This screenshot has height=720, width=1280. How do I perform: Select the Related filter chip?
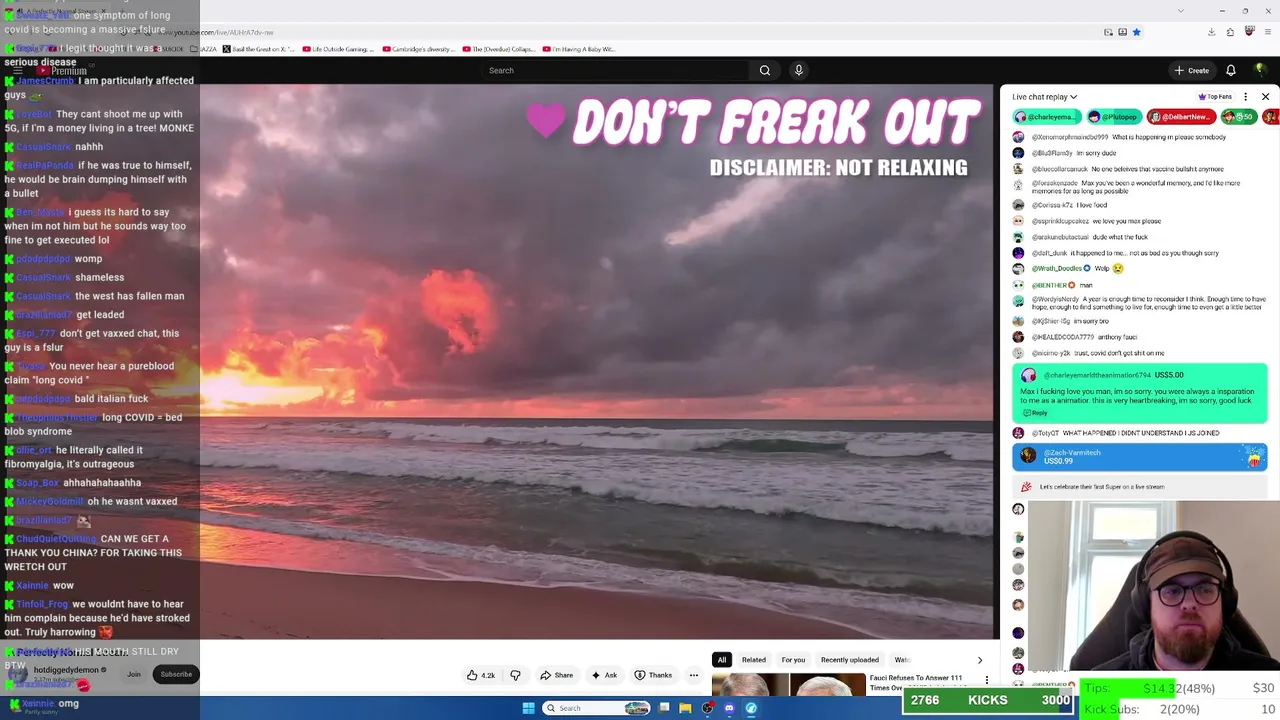coord(754,660)
